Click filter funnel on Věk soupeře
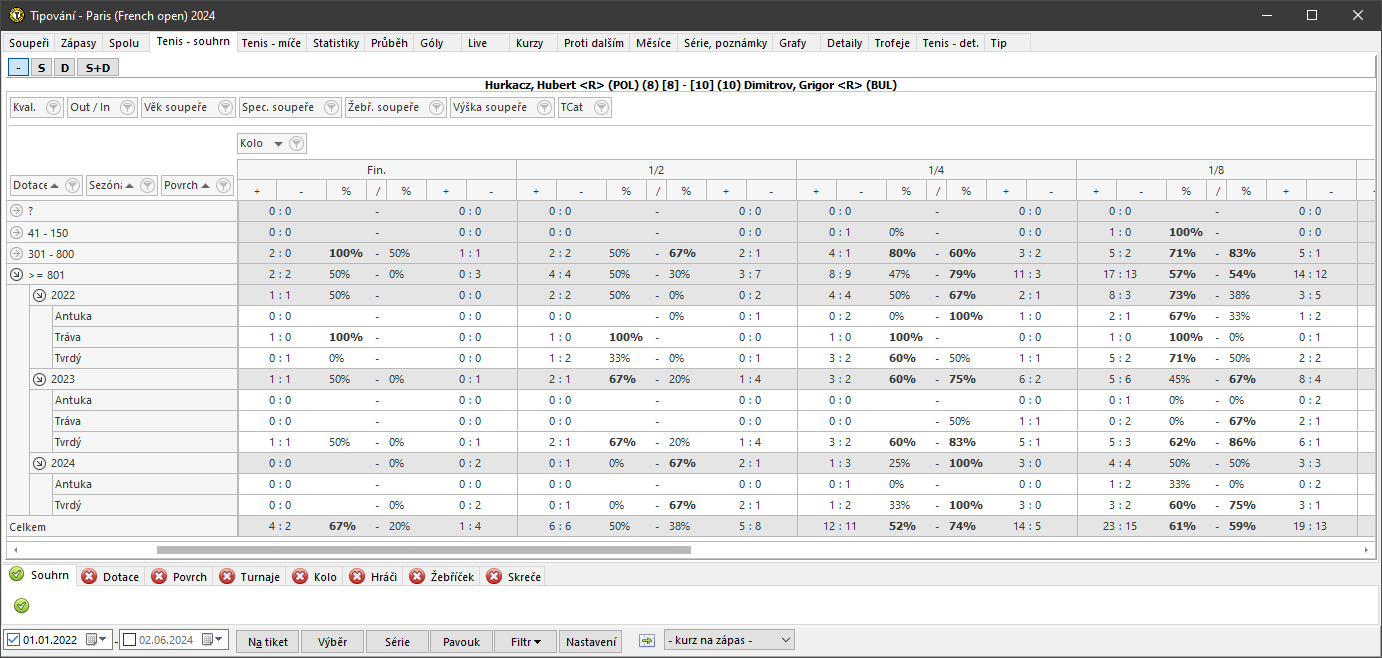The image size is (1382, 658). pos(225,108)
